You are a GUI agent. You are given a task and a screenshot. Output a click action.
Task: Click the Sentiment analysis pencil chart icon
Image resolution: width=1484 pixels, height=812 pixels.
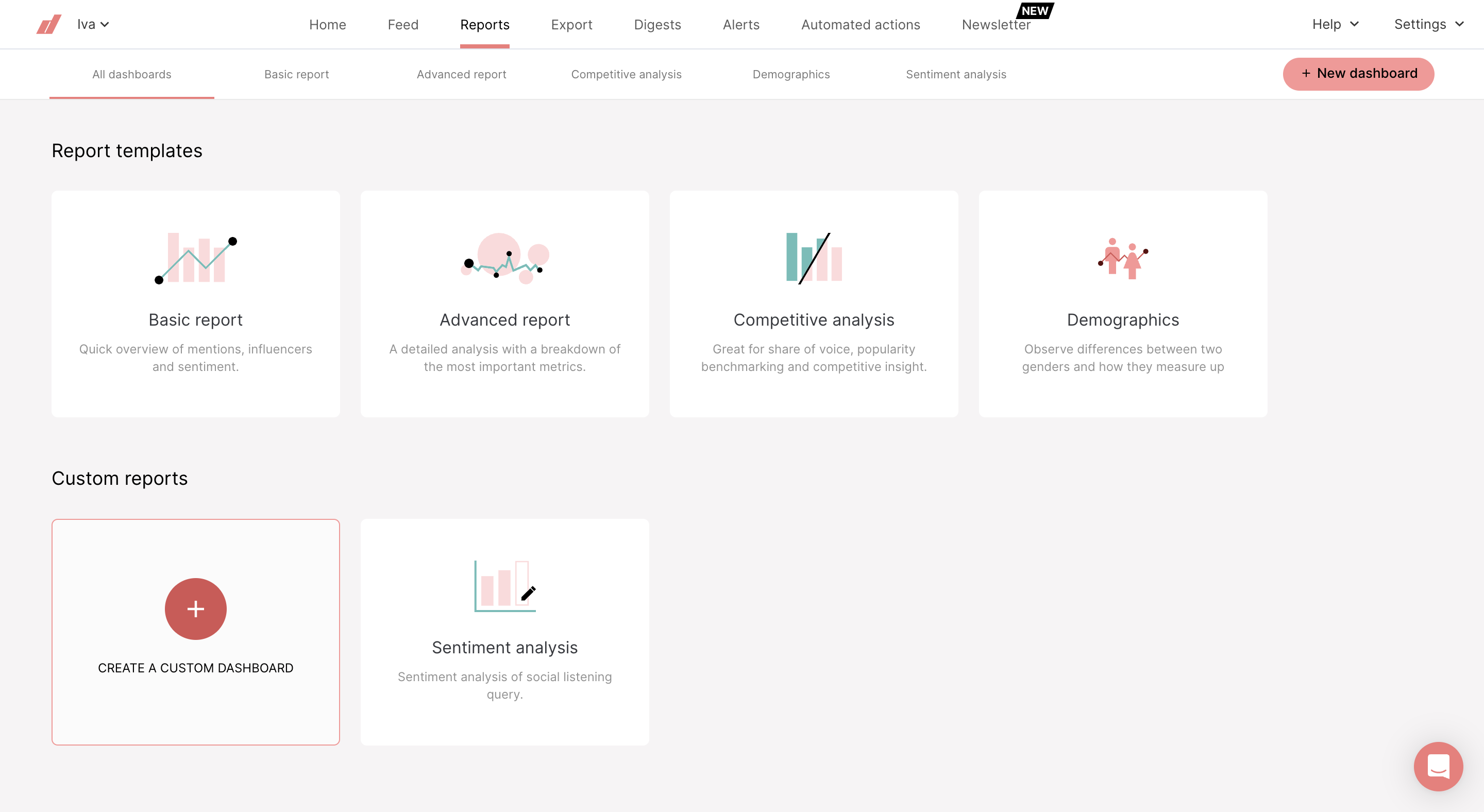coord(504,586)
